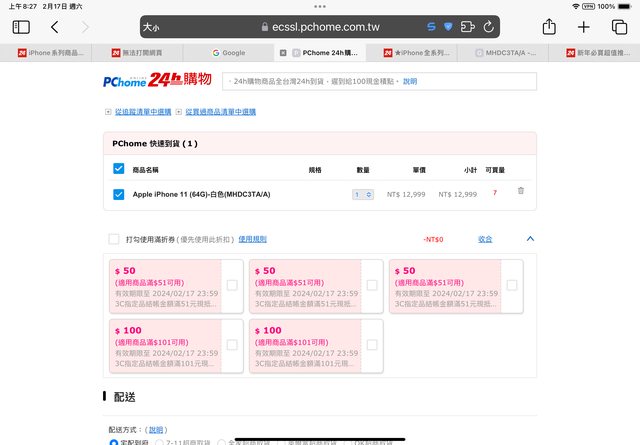Reload the page with refresh icon

pyautogui.click(x=489, y=27)
